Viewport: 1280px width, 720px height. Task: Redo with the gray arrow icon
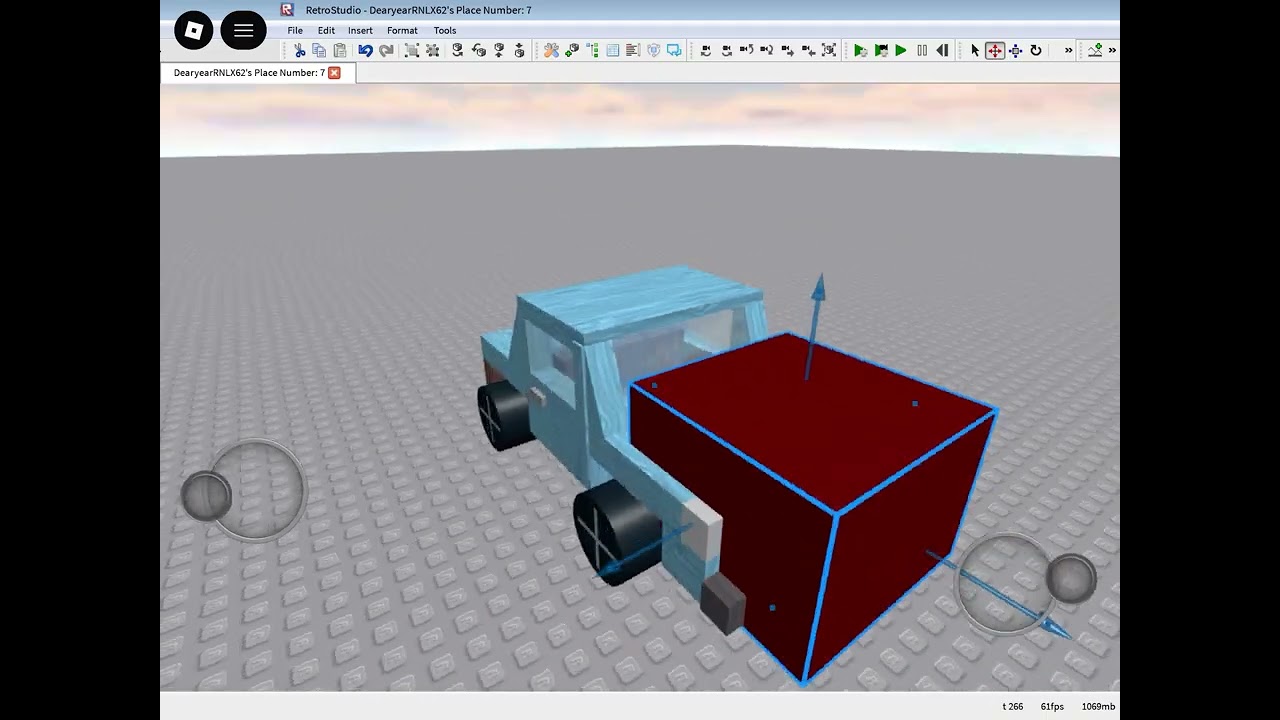[x=386, y=50]
